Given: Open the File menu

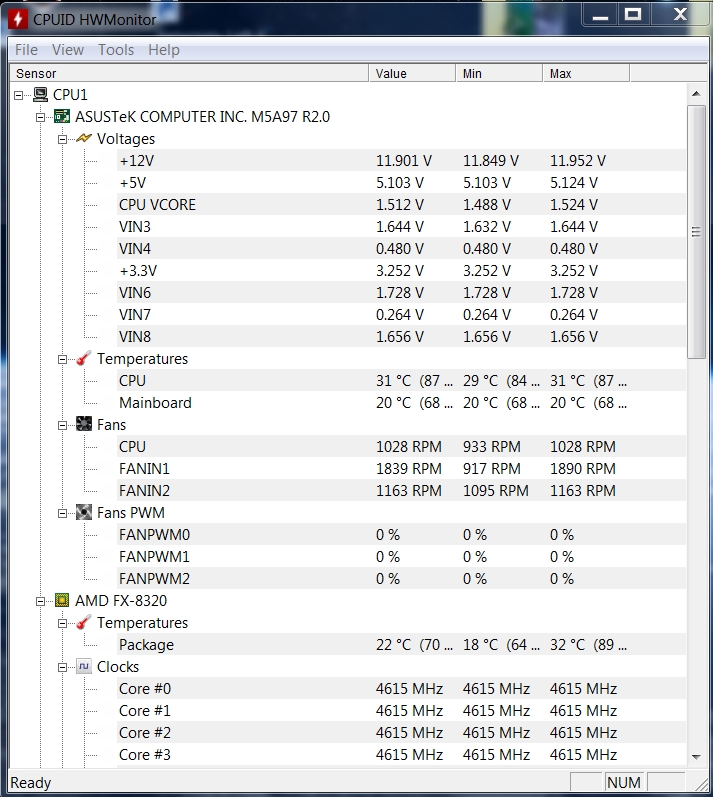Looking at the screenshot, I should click(26, 50).
